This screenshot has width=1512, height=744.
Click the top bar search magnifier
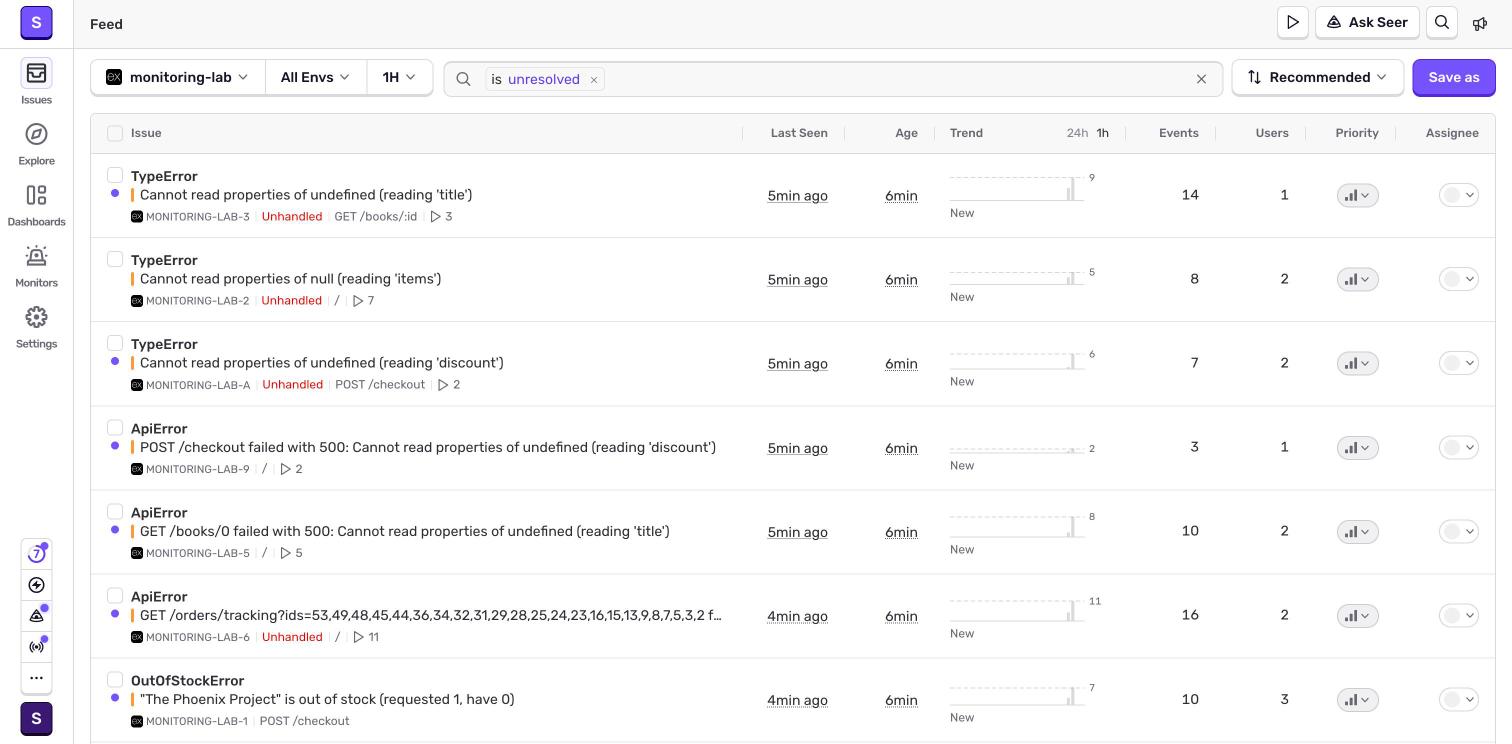[1442, 22]
